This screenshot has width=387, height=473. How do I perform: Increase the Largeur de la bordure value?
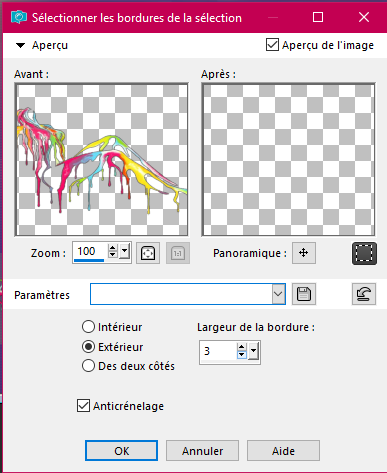242,347
